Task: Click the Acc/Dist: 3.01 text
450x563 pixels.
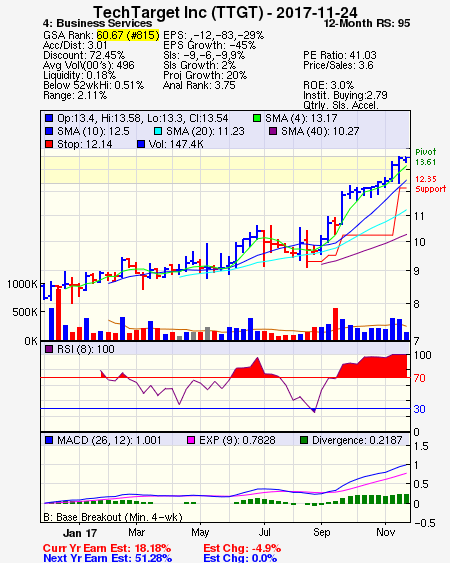Action: 75,45
